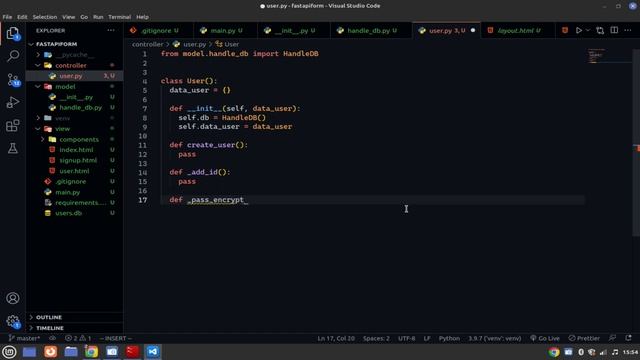Open the Search view icon

coord(13,56)
